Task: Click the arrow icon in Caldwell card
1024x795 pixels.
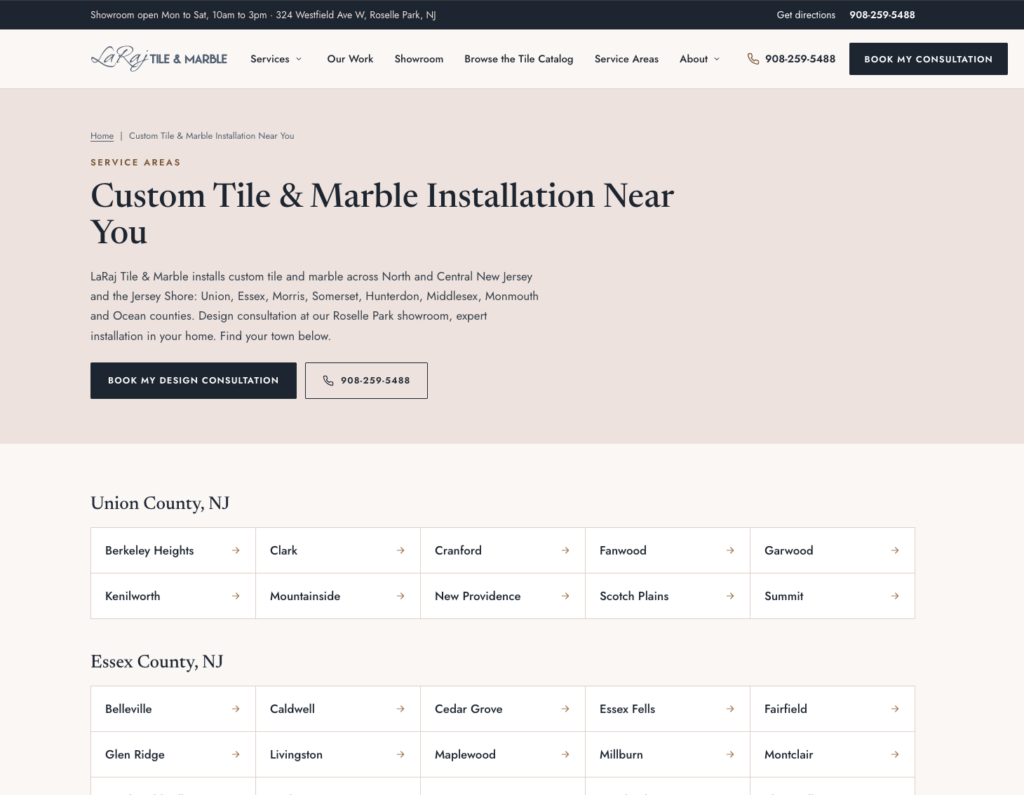Action: 400,709
